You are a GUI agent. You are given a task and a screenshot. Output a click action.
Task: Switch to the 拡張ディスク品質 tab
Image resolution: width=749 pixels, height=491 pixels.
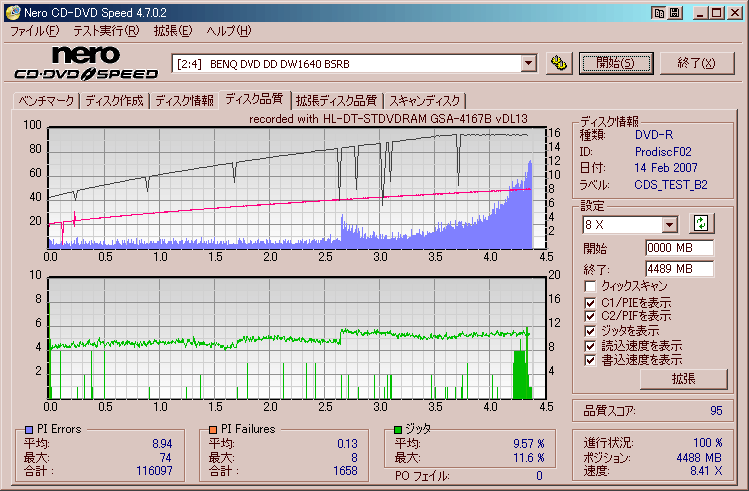point(336,101)
